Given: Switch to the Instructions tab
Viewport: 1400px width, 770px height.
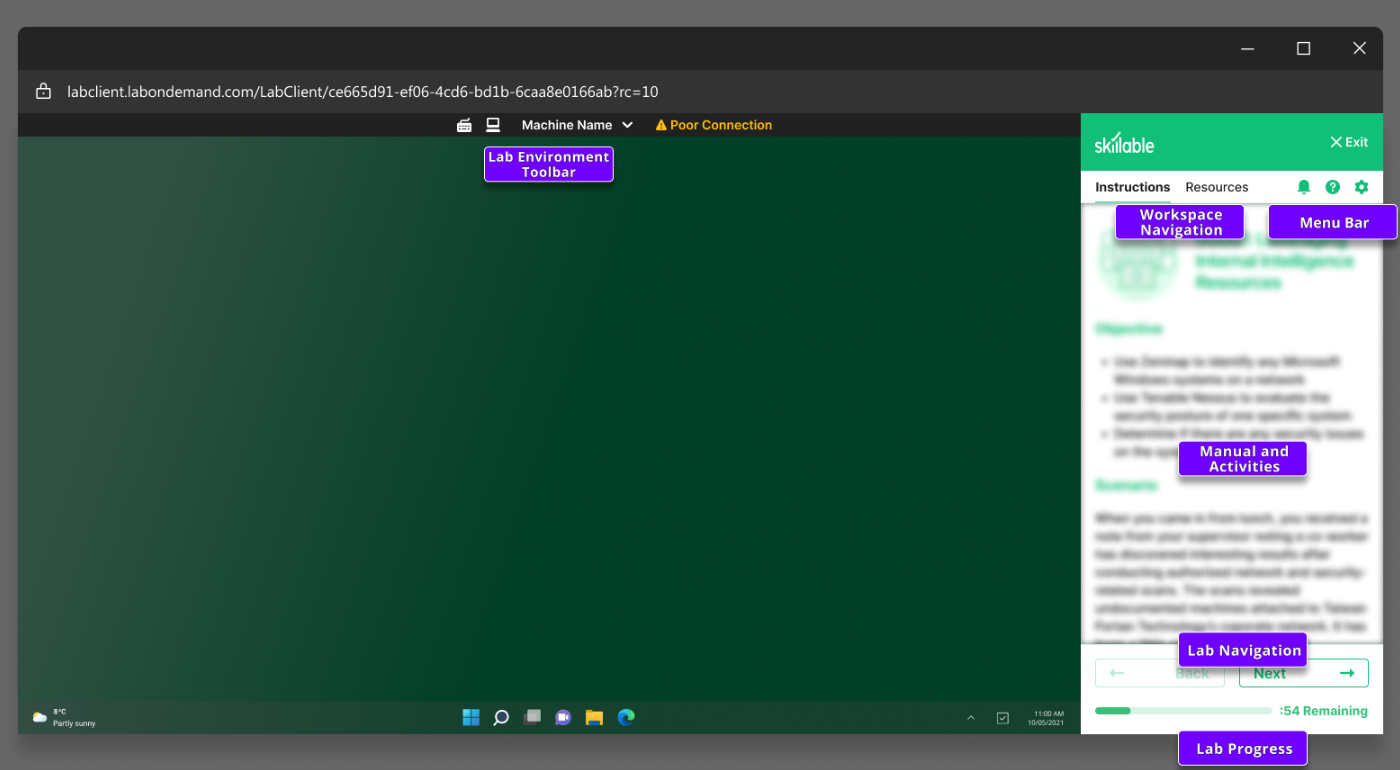Looking at the screenshot, I should pos(1132,187).
